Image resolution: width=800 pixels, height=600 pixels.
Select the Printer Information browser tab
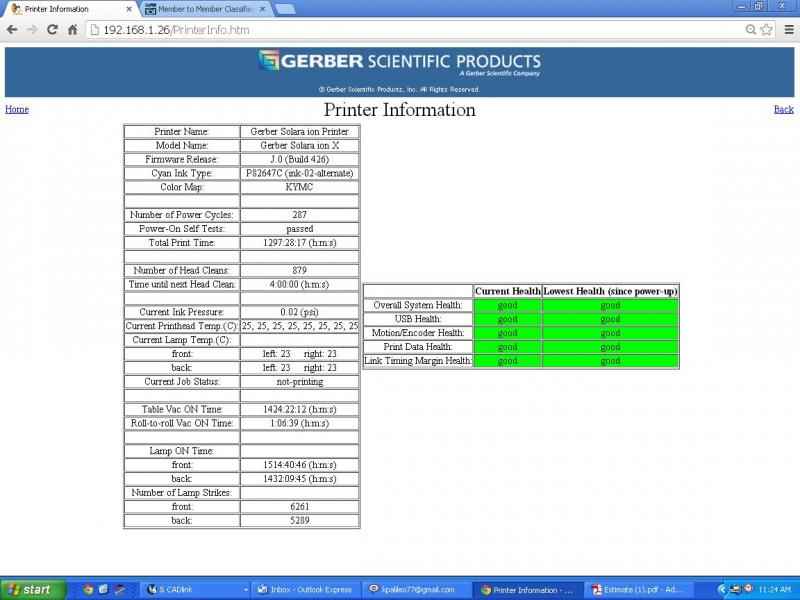coord(69,9)
